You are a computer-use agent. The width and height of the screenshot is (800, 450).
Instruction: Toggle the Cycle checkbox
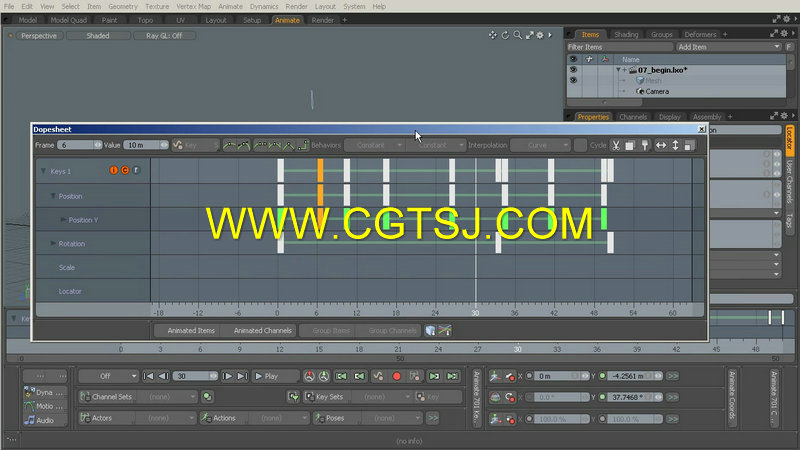click(580, 145)
